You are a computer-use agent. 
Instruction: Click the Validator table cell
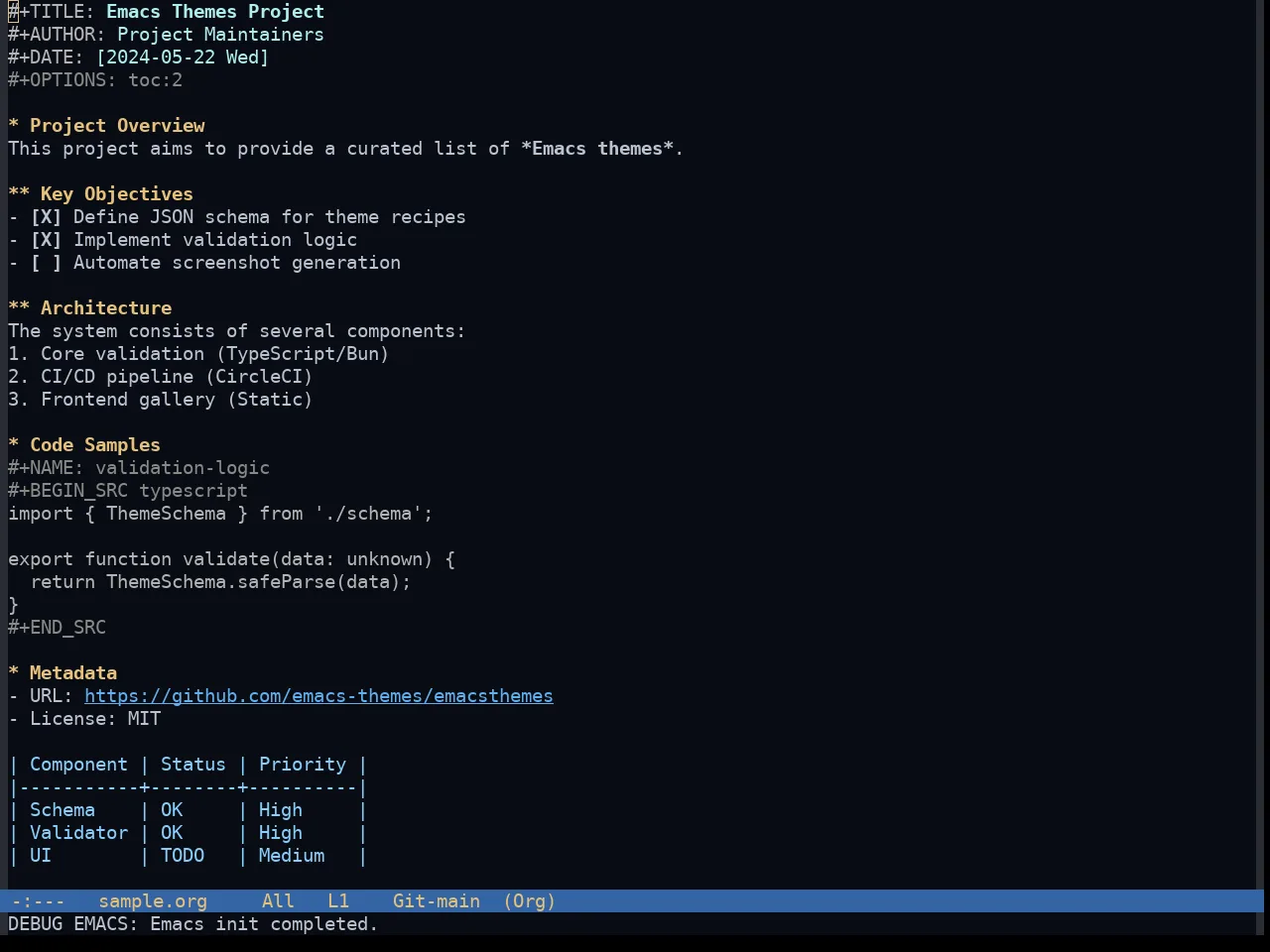pos(78,833)
